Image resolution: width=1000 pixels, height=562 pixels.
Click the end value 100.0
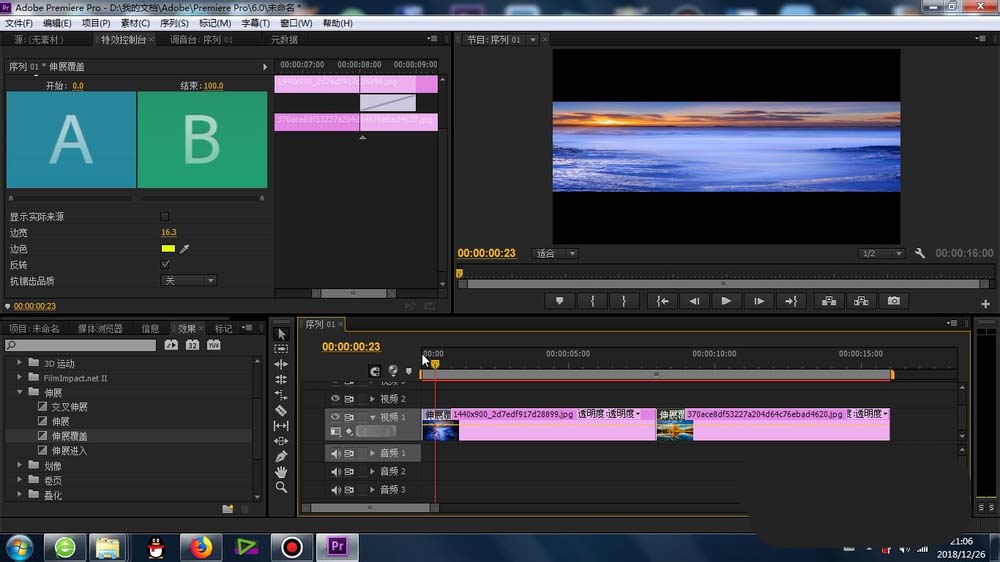(213, 85)
